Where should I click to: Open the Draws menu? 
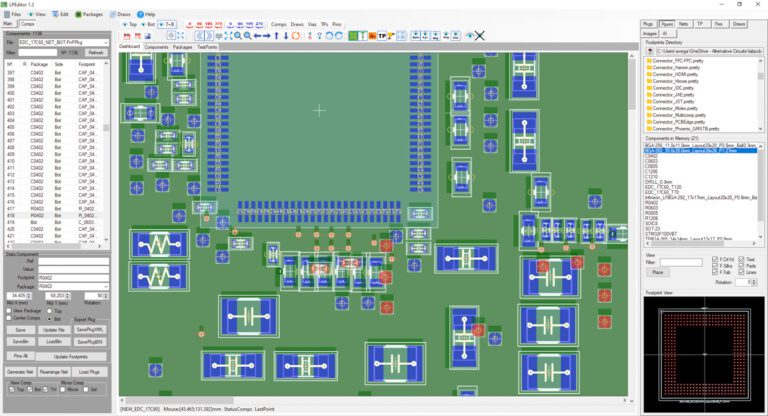[120, 14]
